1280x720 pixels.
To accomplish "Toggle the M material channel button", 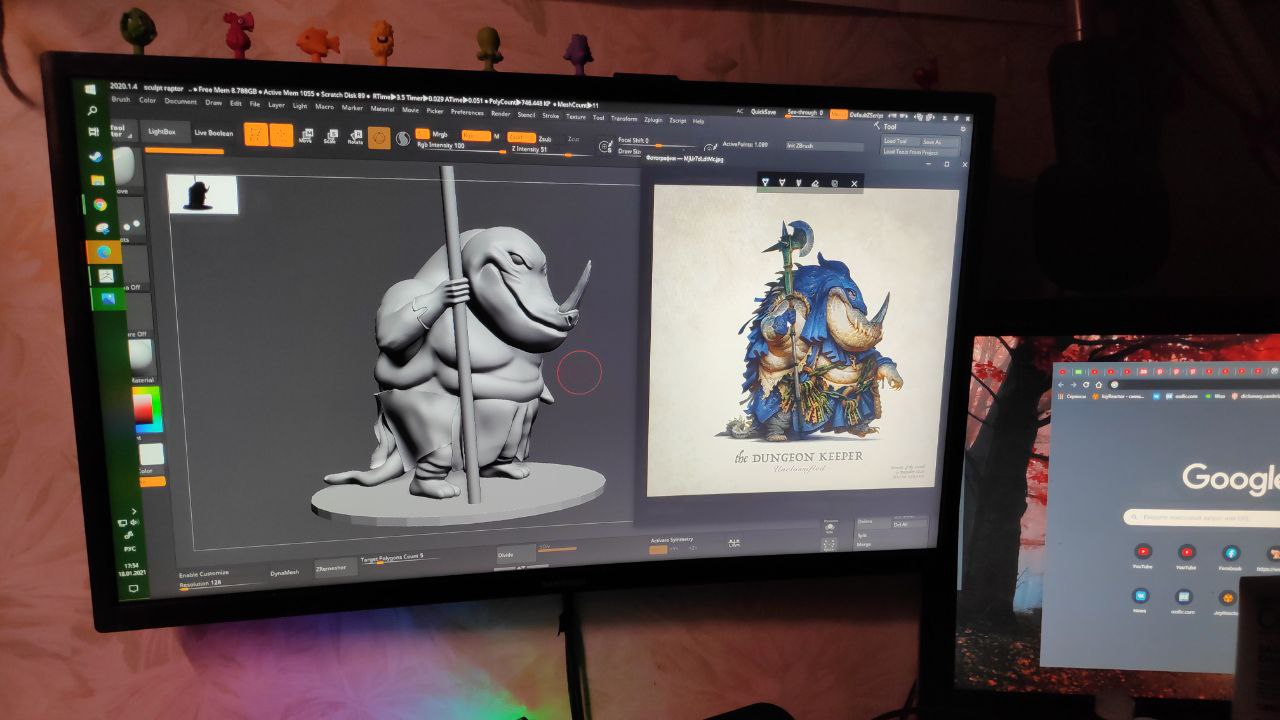I will pos(497,136).
